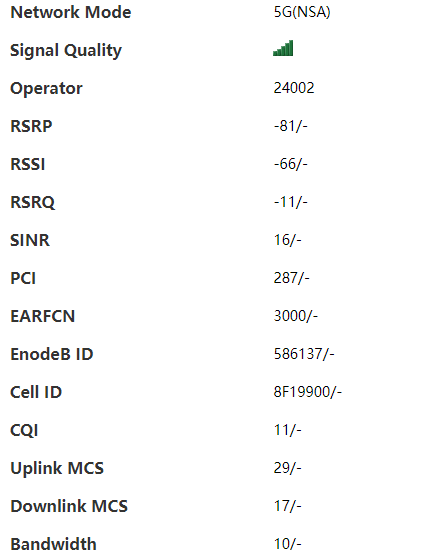The height and width of the screenshot is (550, 428).
Task: Click the RSSI value -66/-
Action: tap(290, 164)
